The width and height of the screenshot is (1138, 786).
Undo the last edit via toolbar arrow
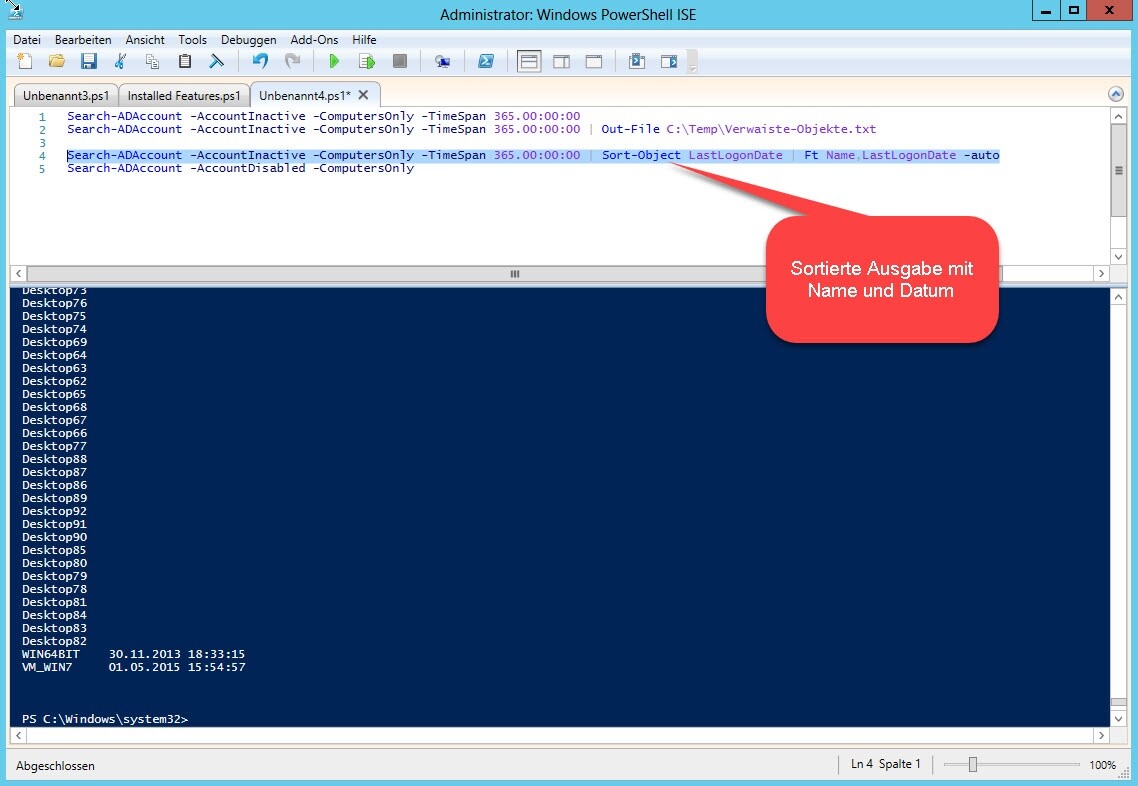(x=260, y=62)
